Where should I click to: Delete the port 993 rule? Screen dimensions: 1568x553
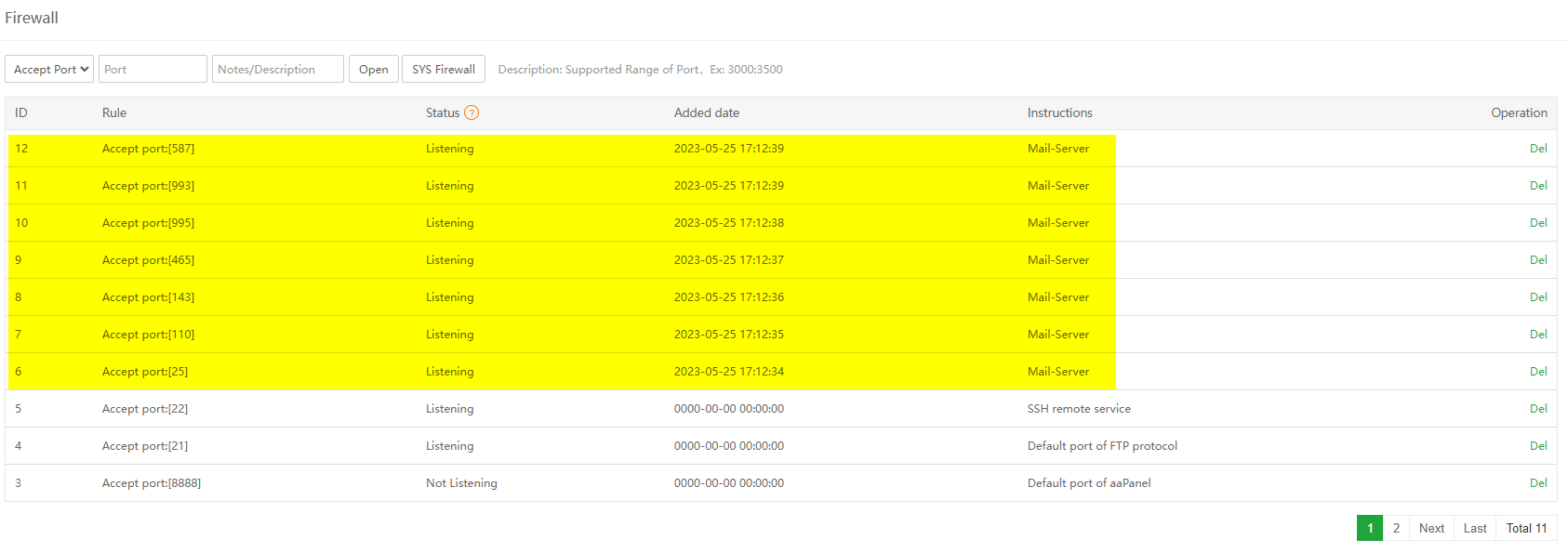(x=1538, y=186)
